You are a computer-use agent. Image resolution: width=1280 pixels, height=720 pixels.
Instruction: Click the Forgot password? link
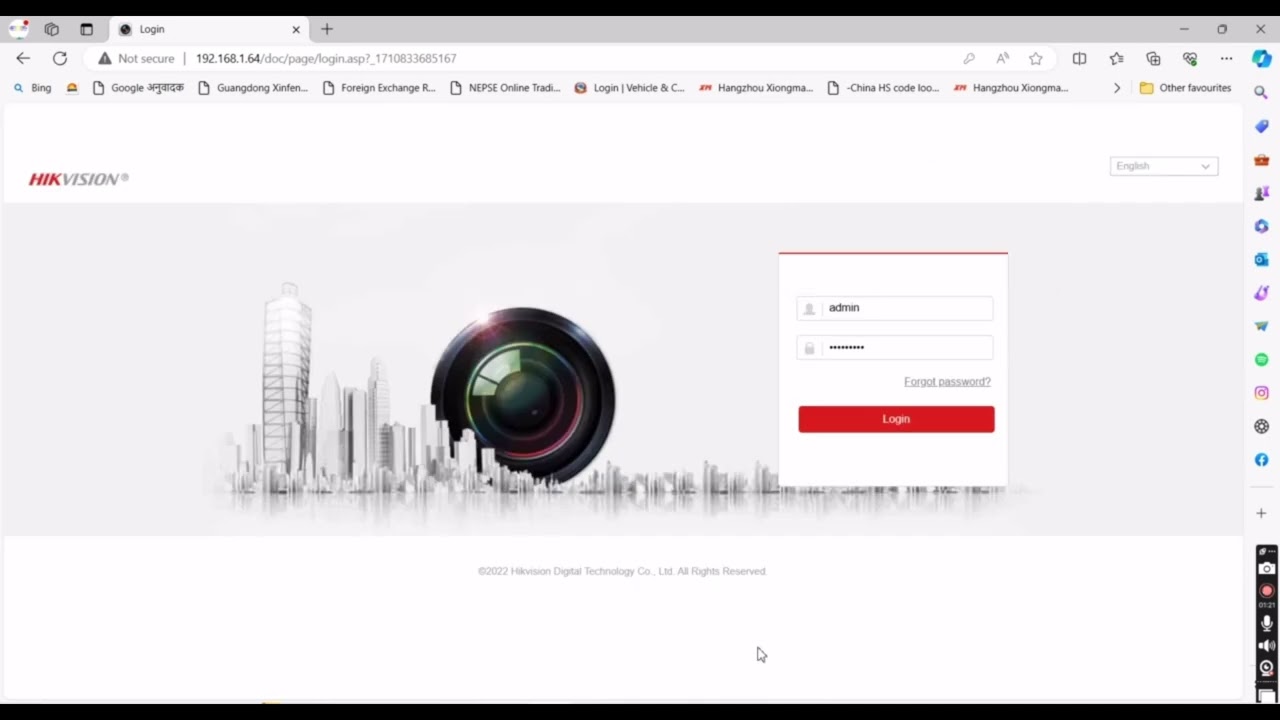click(947, 382)
